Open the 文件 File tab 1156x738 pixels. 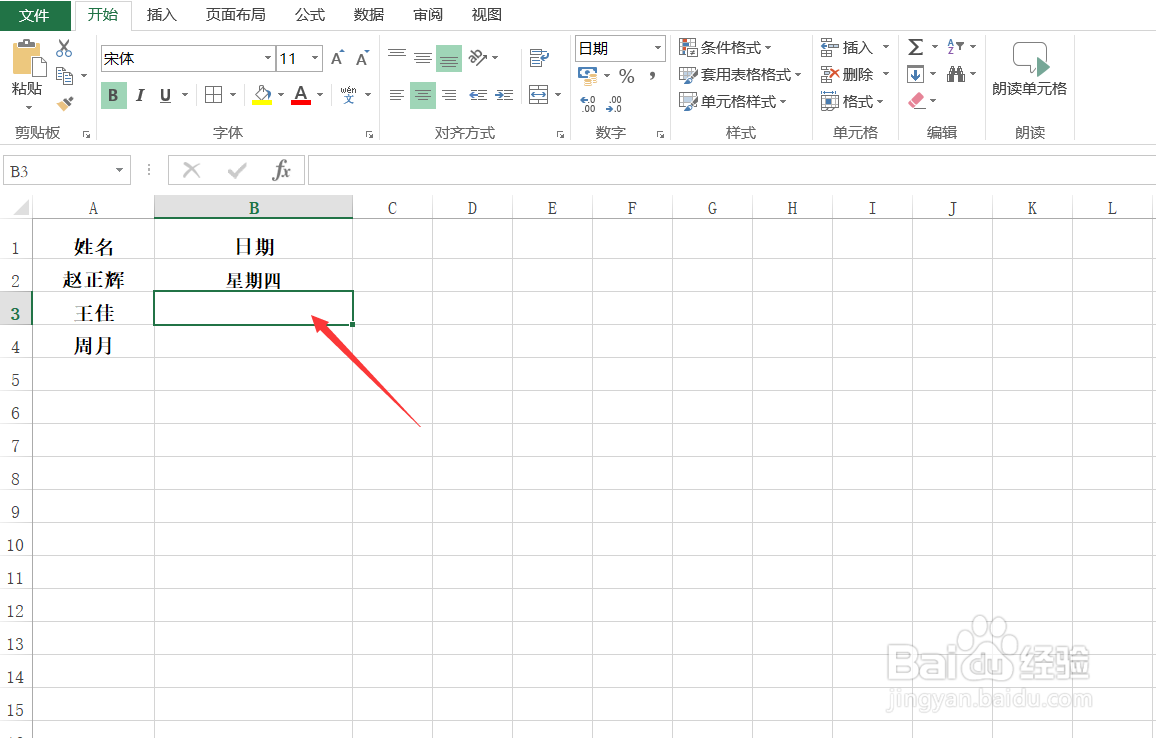pos(34,15)
